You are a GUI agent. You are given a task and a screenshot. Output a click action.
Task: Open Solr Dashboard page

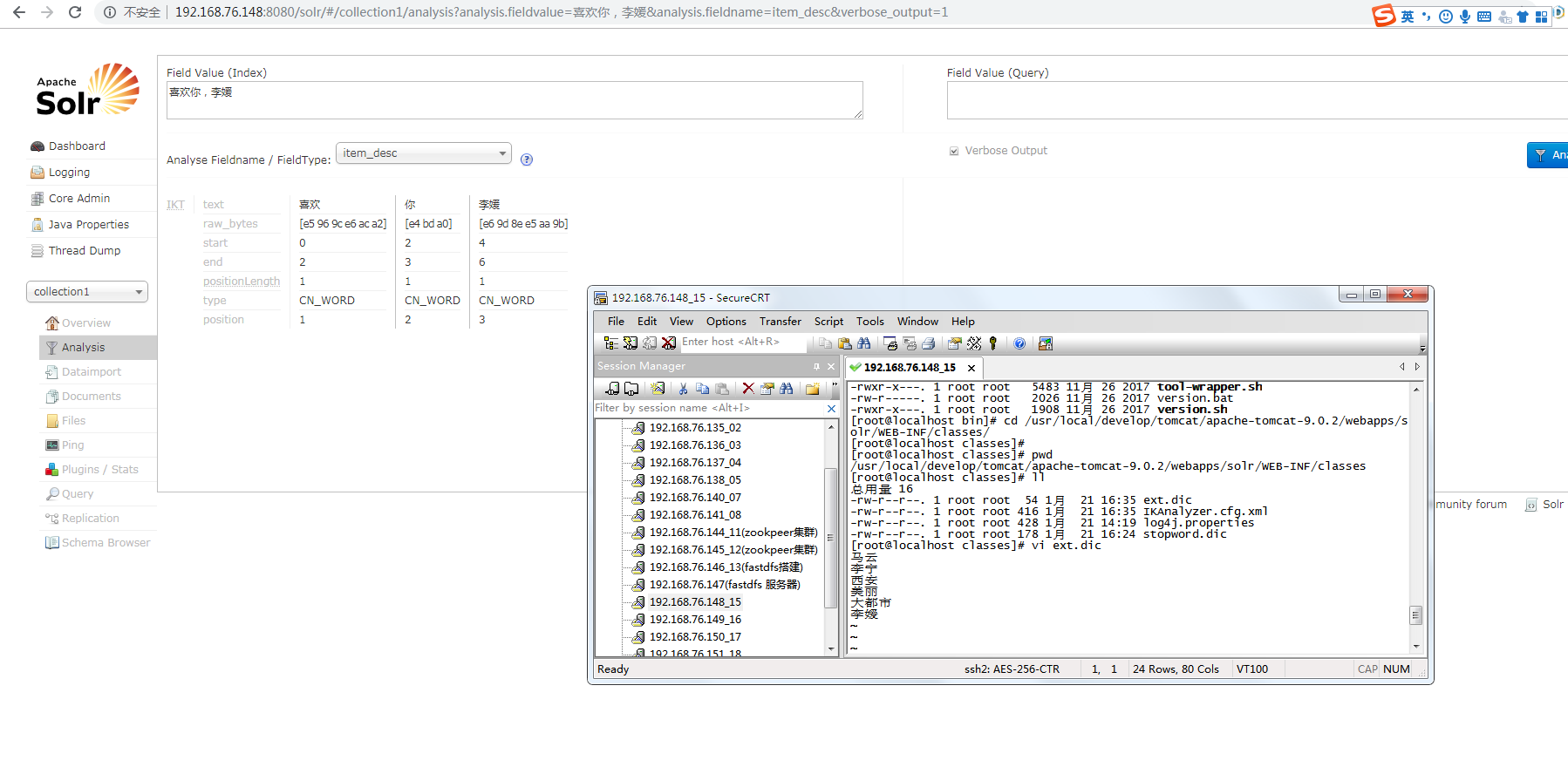[x=77, y=146]
